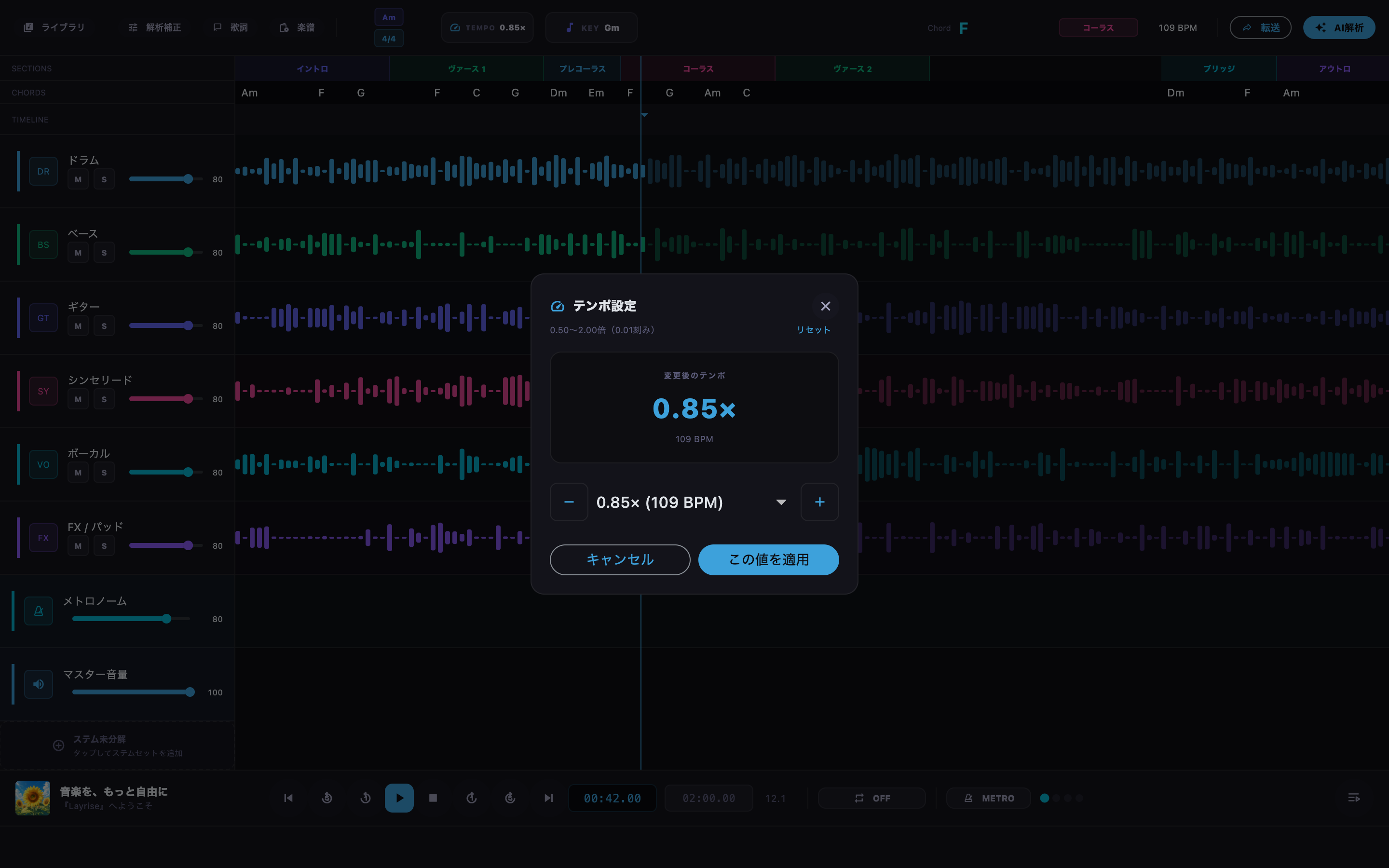Click the sunflower album thumbnail
The height and width of the screenshot is (868, 1389).
pos(33,798)
